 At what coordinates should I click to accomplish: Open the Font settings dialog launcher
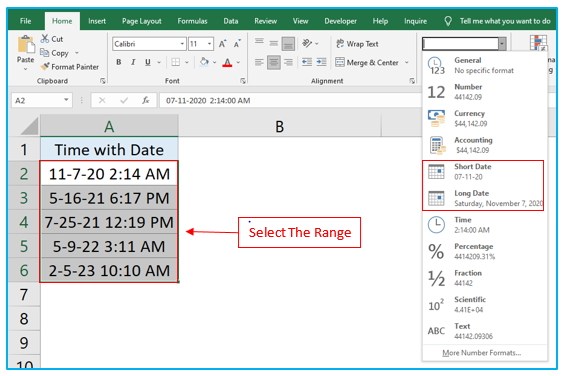pyautogui.click(x=243, y=81)
